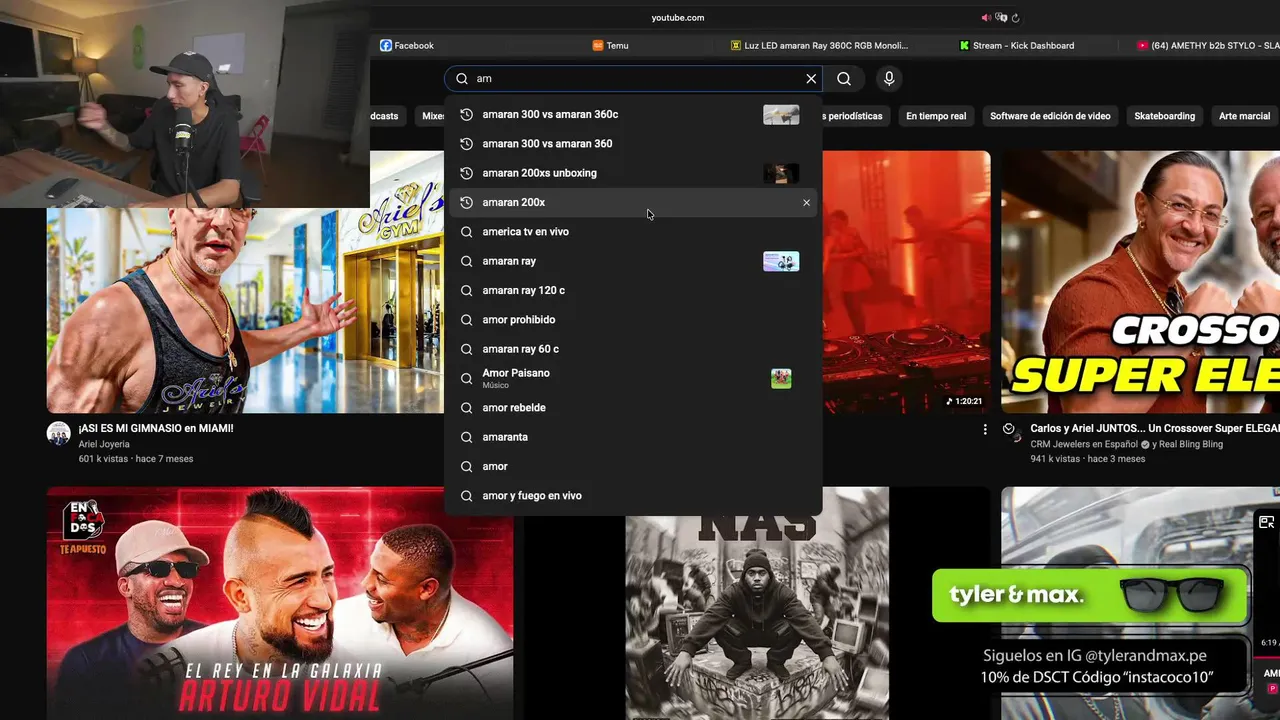This screenshot has height=720, width=1280.
Task: Choose 'amaran 200xs unboxing' suggestion
Action: [x=632, y=173]
